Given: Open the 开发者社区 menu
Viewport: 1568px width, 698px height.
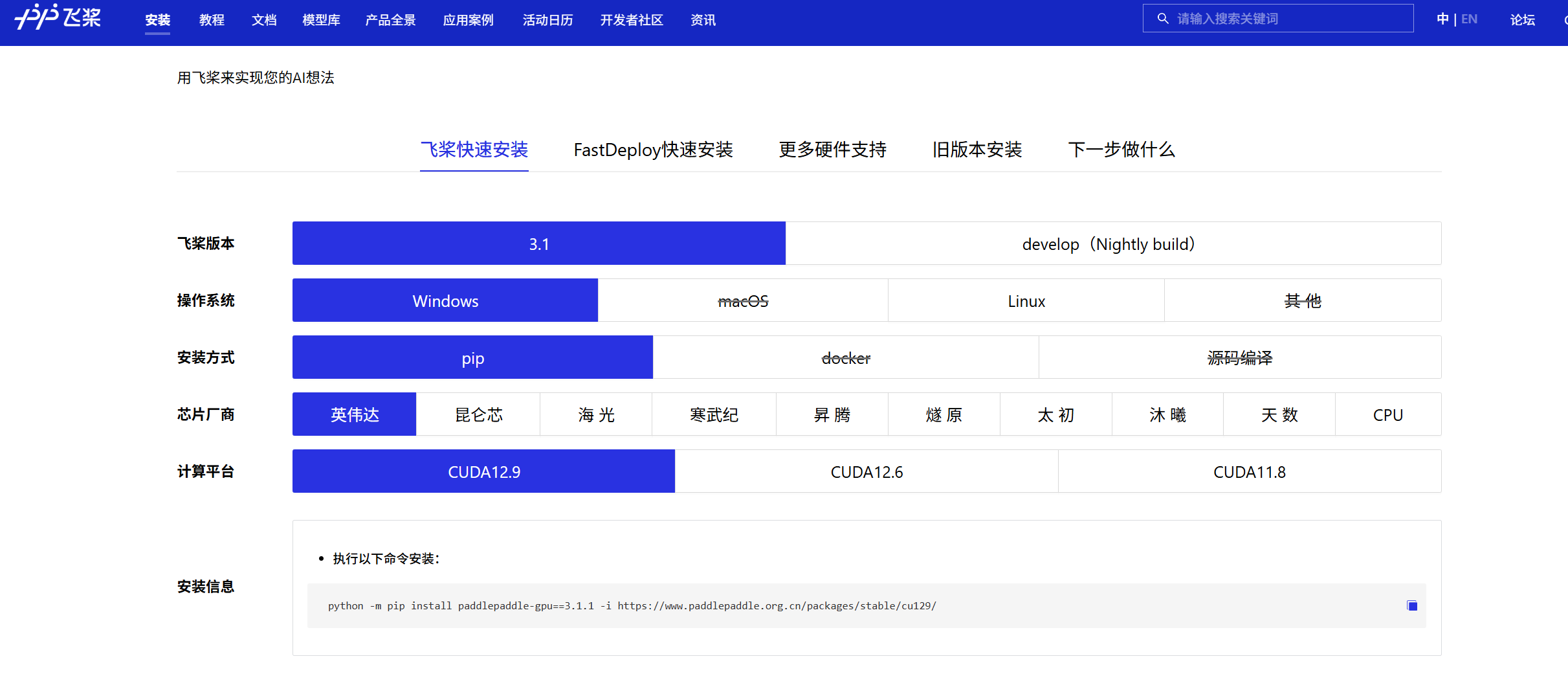Looking at the screenshot, I should (632, 20).
